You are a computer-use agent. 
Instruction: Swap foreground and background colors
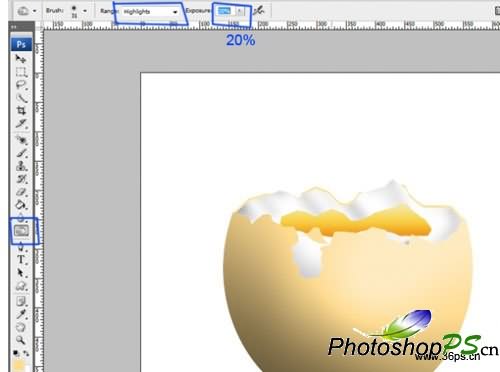tap(26, 353)
